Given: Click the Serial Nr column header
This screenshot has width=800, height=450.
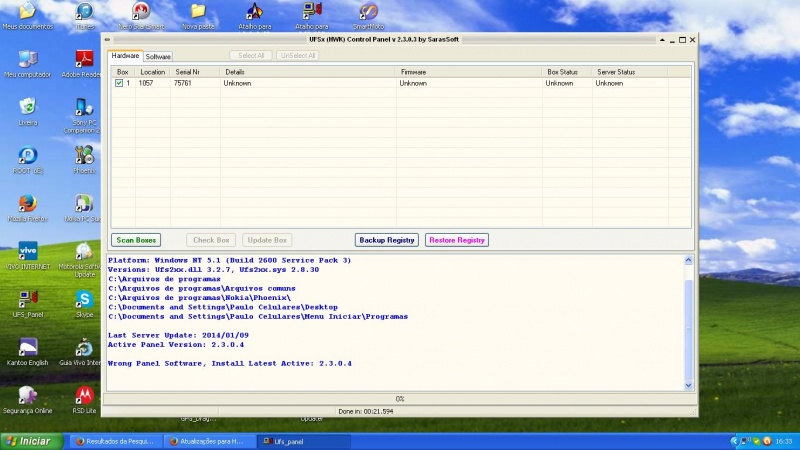Looking at the screenshot, I should coord(195,72).
